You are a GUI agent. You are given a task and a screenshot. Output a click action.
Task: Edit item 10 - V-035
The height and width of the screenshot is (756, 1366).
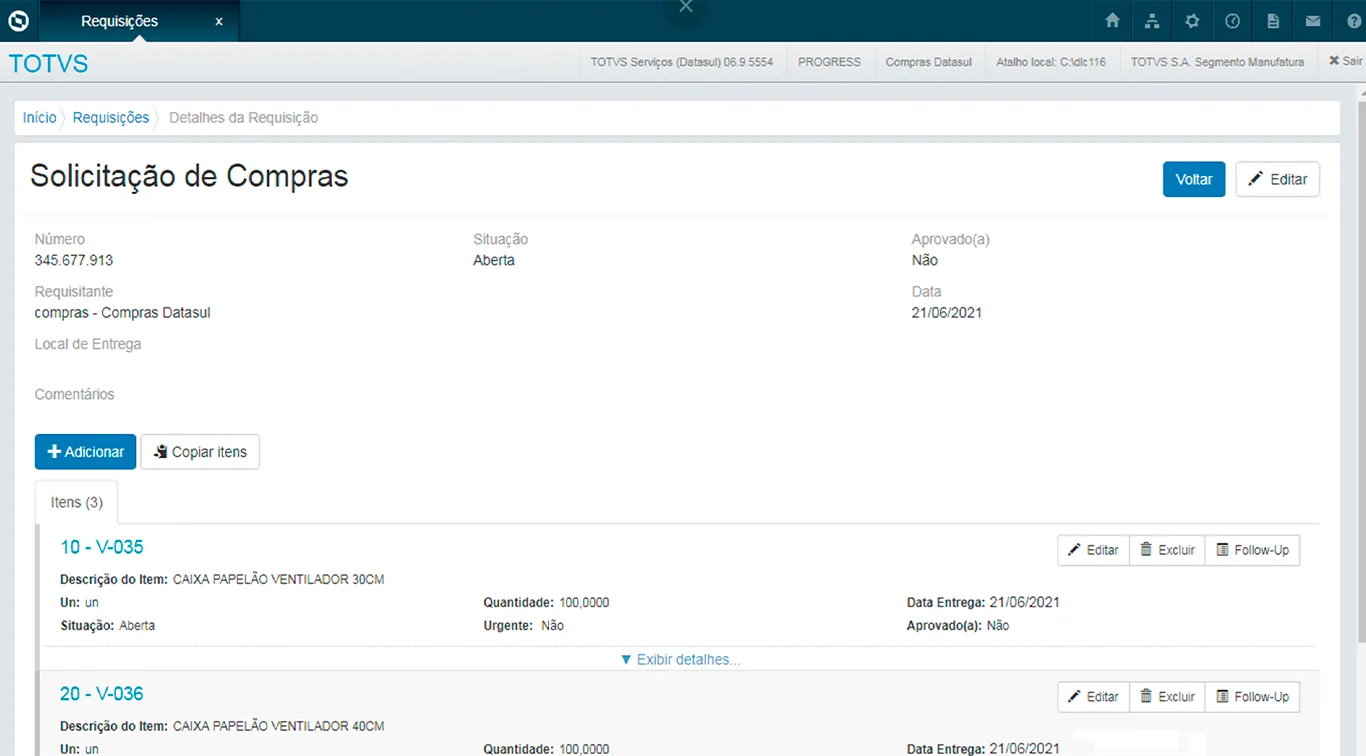click(x=1093, y=550)
